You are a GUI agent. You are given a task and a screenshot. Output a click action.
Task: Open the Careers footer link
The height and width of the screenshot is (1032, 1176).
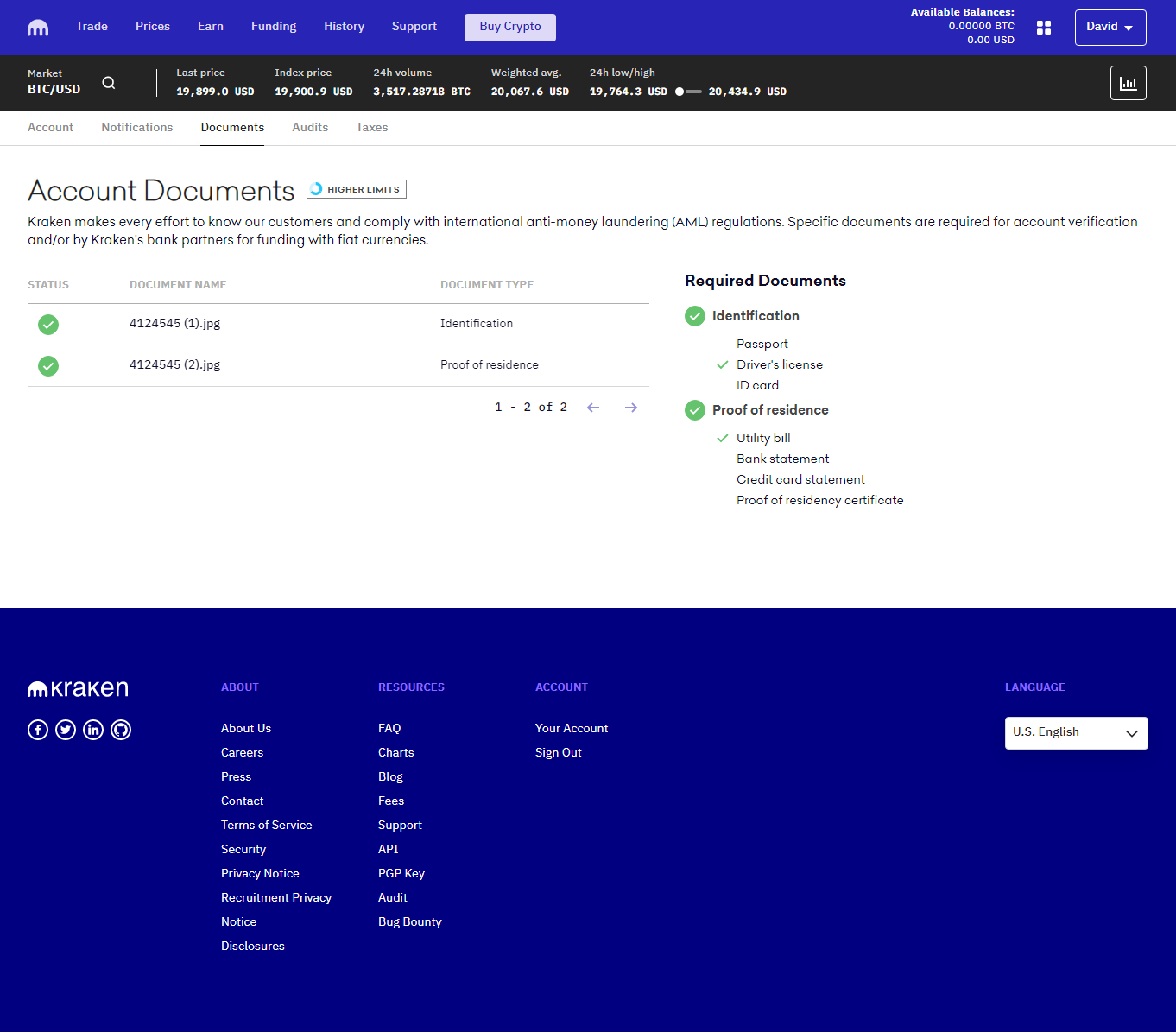point(242,753)
